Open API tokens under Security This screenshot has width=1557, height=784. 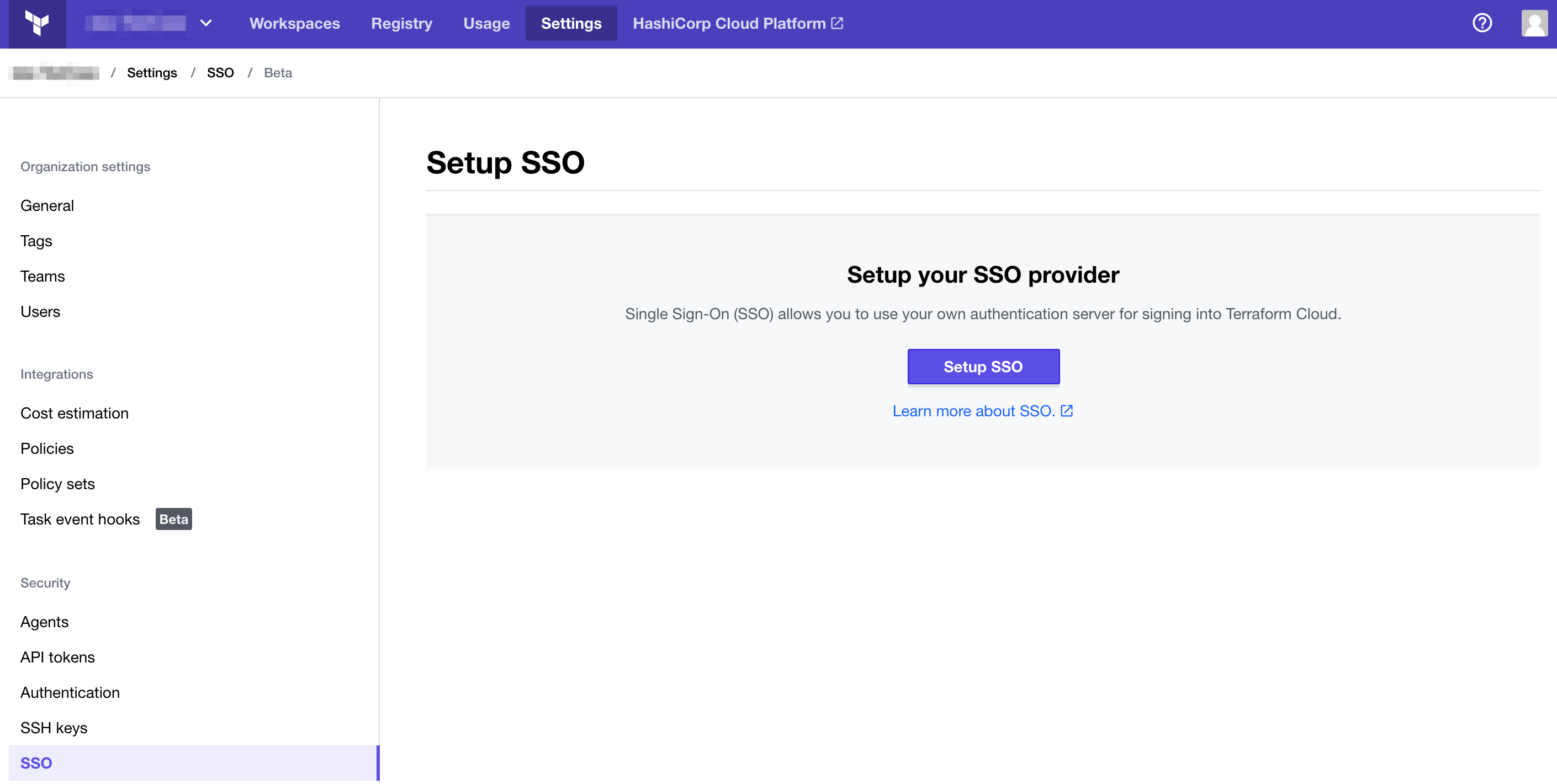click(x=57, y=657)
